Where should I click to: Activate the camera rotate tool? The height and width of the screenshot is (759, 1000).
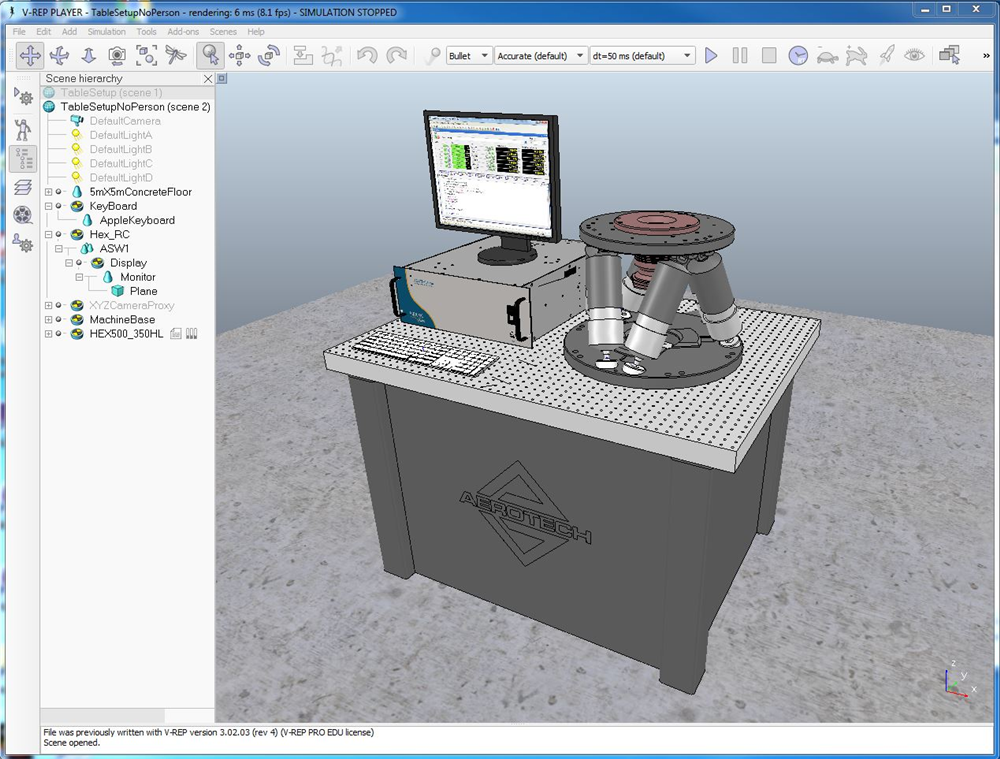pyautogui.click(x=58, y=55)
